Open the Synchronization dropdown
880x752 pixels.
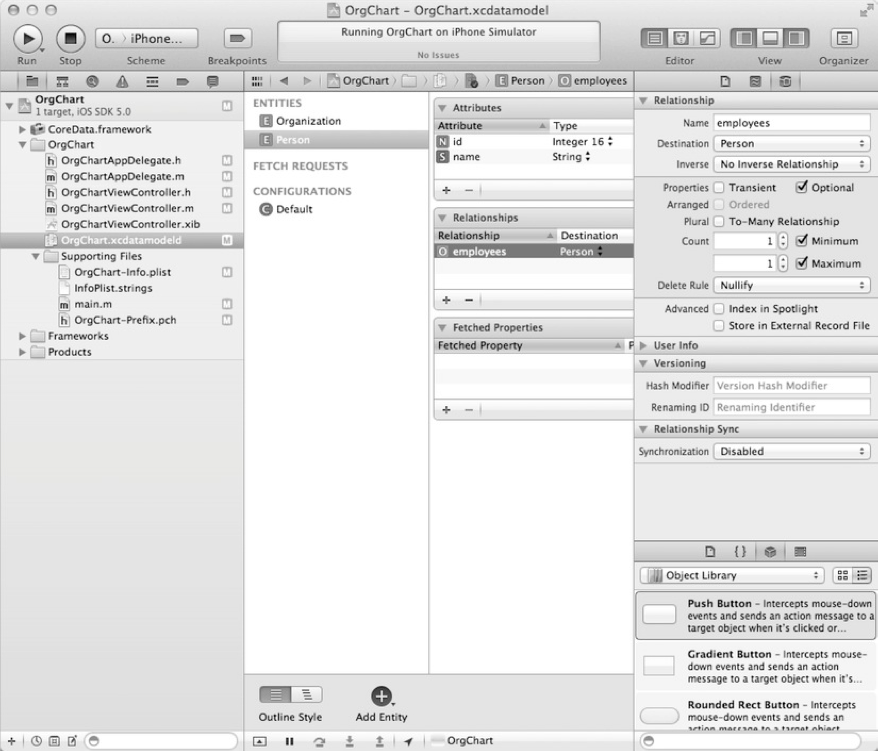click(x=792, y=451)
